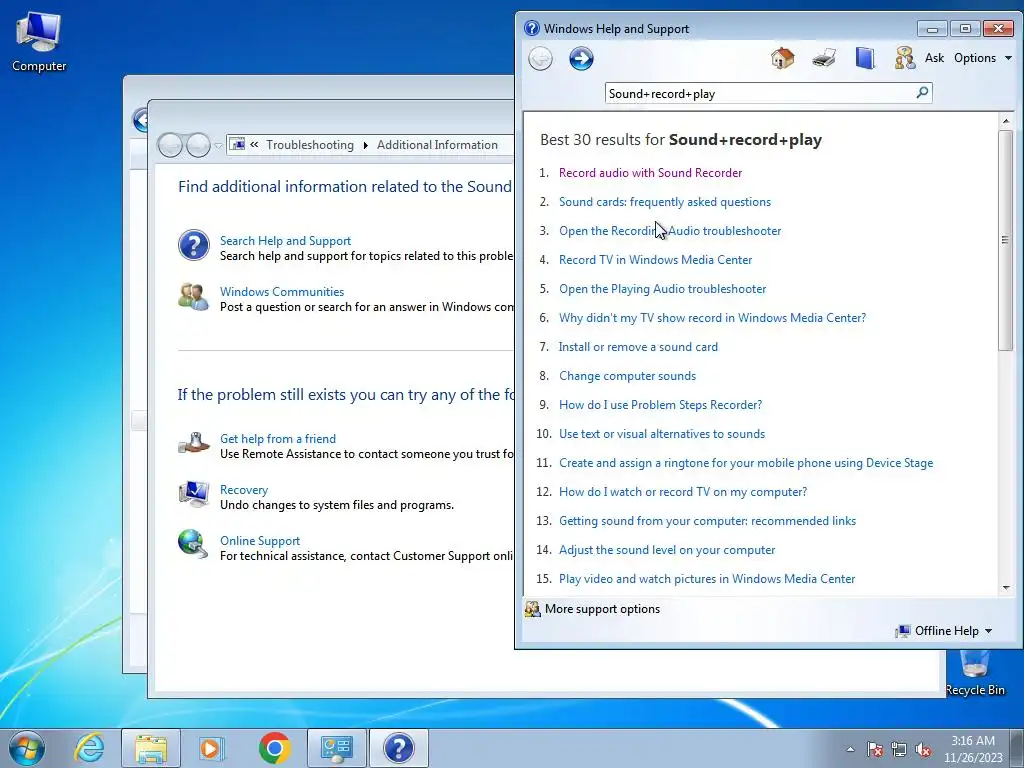The height and width of the screenshot is (768, 1024).
Task: Open How do I use Problem Steps Recorder
Action: [660, 405]
